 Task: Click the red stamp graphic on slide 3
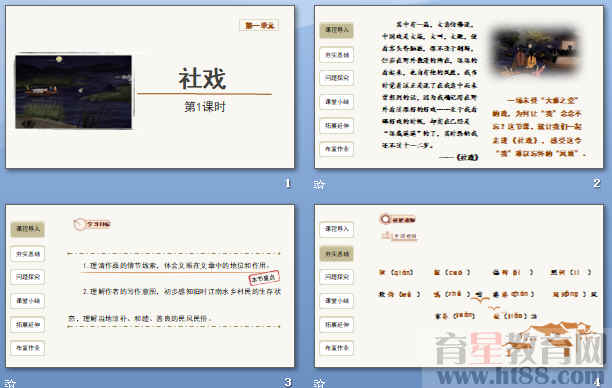tap(264, 278)
